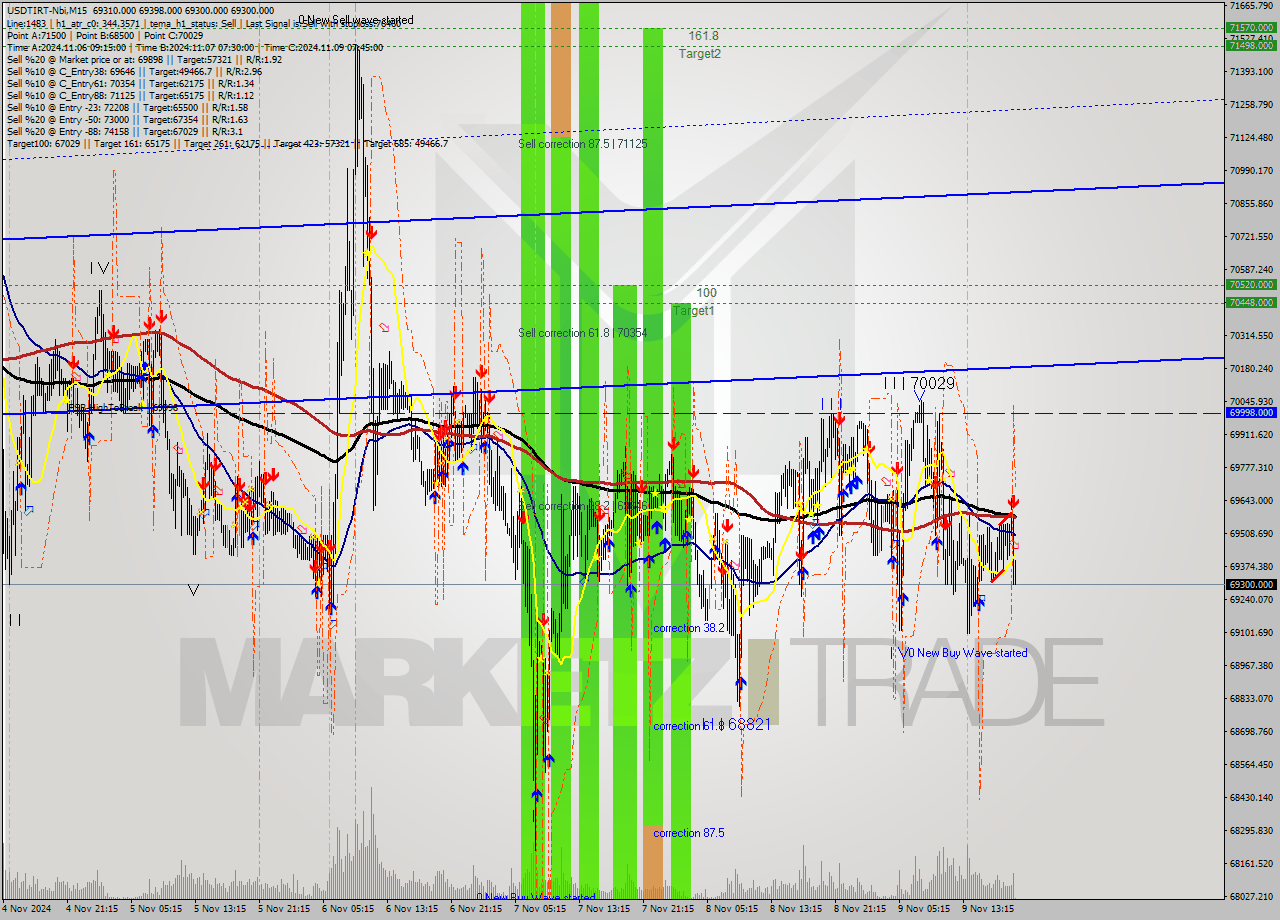Click the 'Sell %20 @ Market price' info line
1280x920 pixels.
[144, 59]
